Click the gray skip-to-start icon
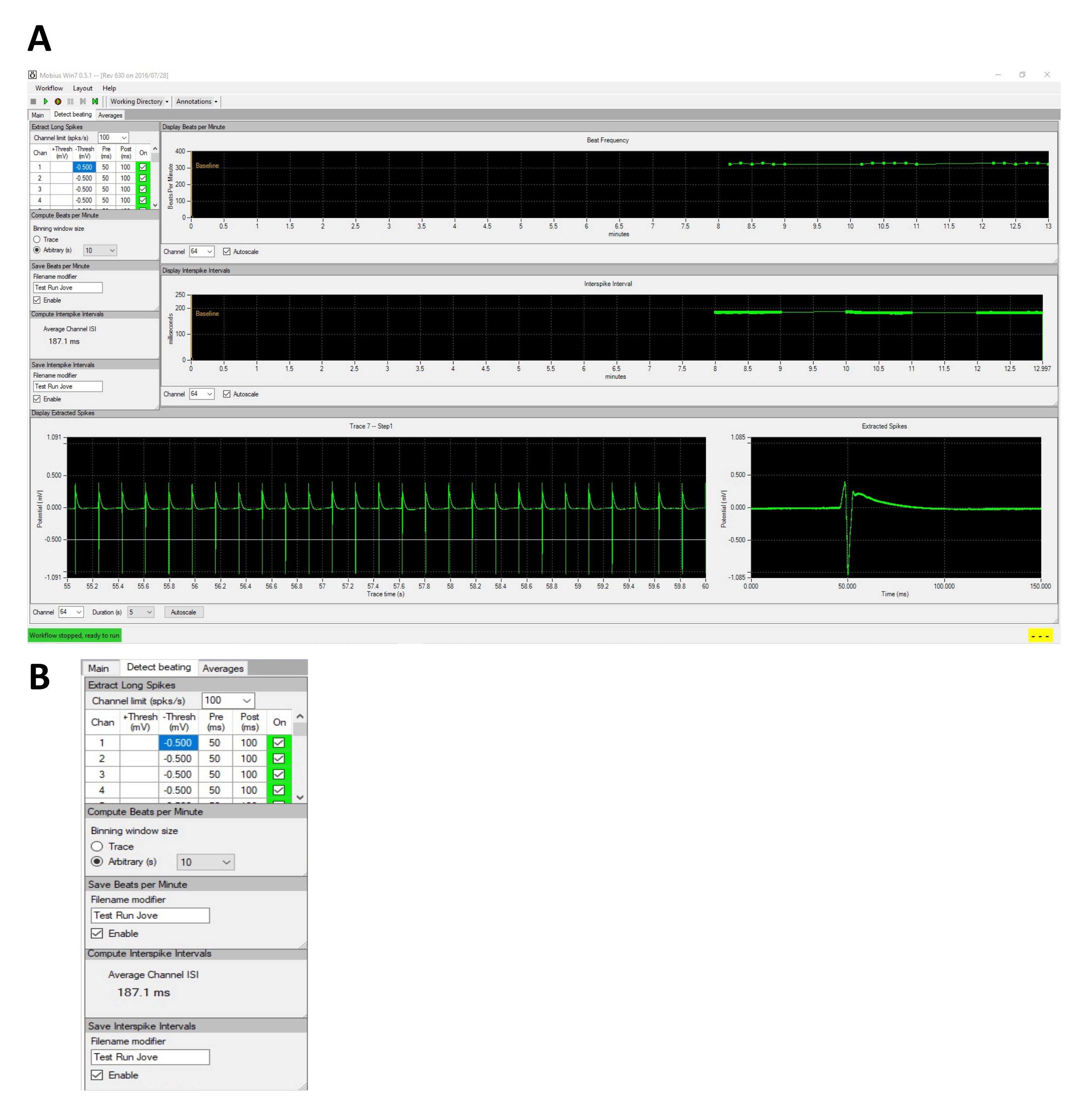This screenshot has height=1120, width=1071. click(x=83, y=101)
